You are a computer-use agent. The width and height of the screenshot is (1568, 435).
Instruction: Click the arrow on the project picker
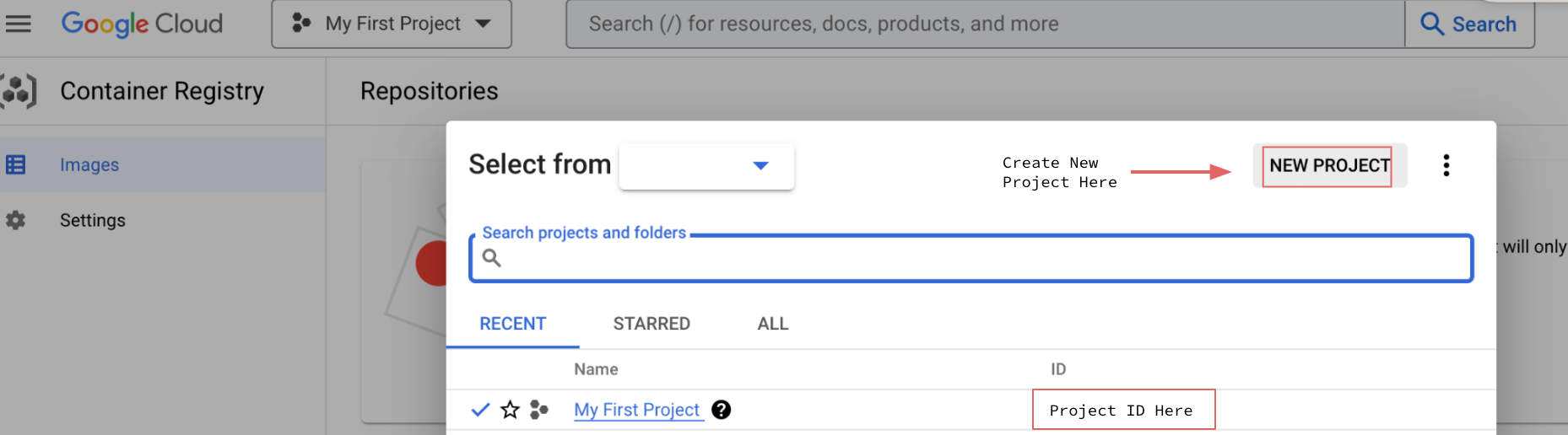coord(483,24)
